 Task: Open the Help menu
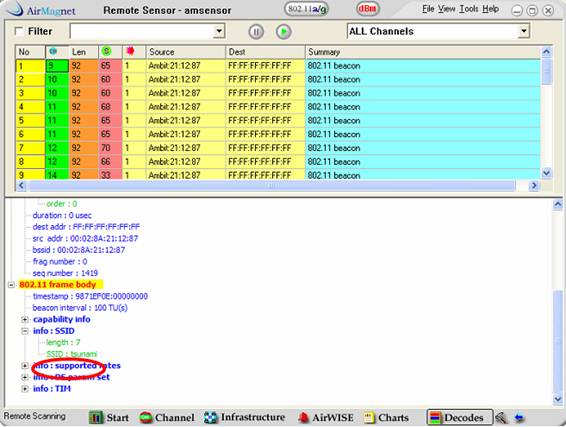coord(491,9)
